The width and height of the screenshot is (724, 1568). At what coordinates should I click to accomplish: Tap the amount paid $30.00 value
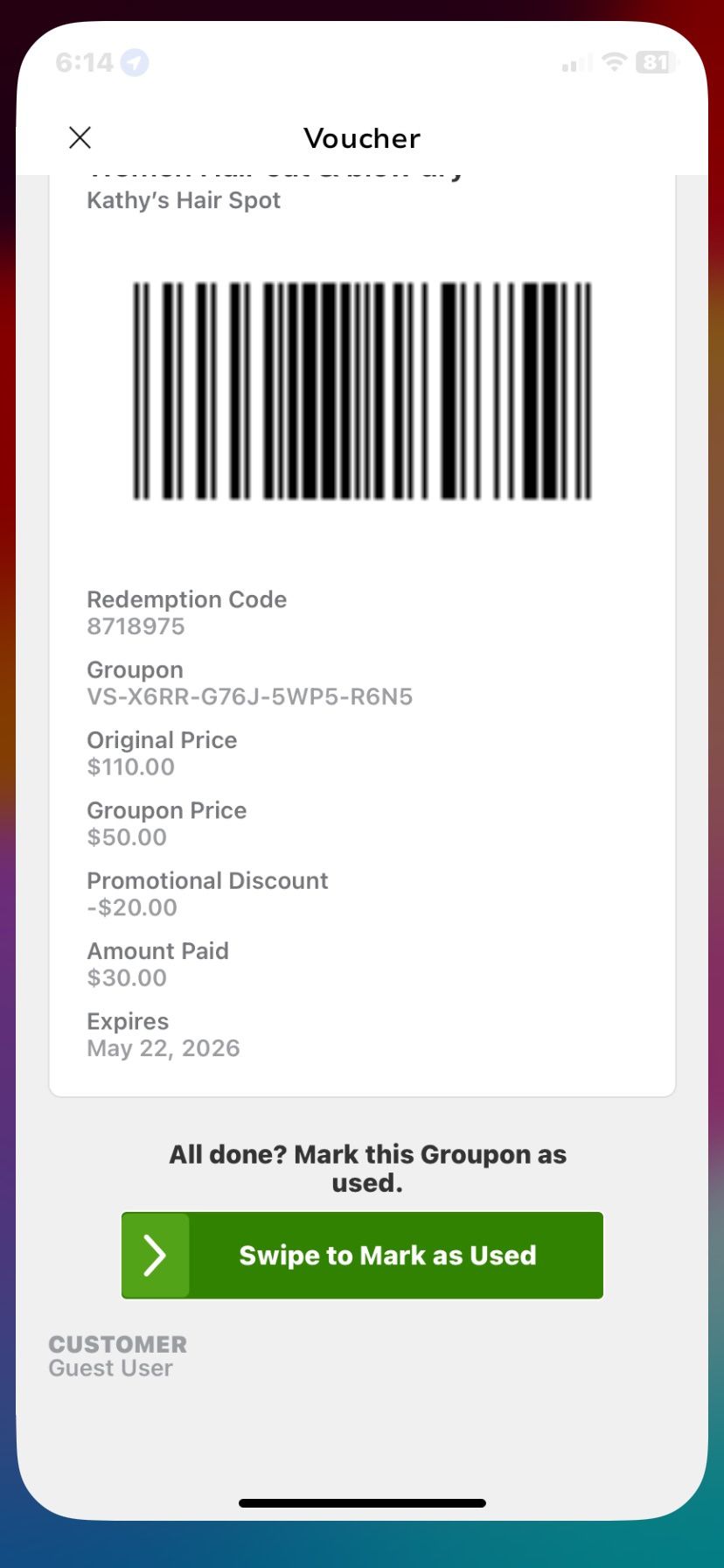[x=127, y=977]
